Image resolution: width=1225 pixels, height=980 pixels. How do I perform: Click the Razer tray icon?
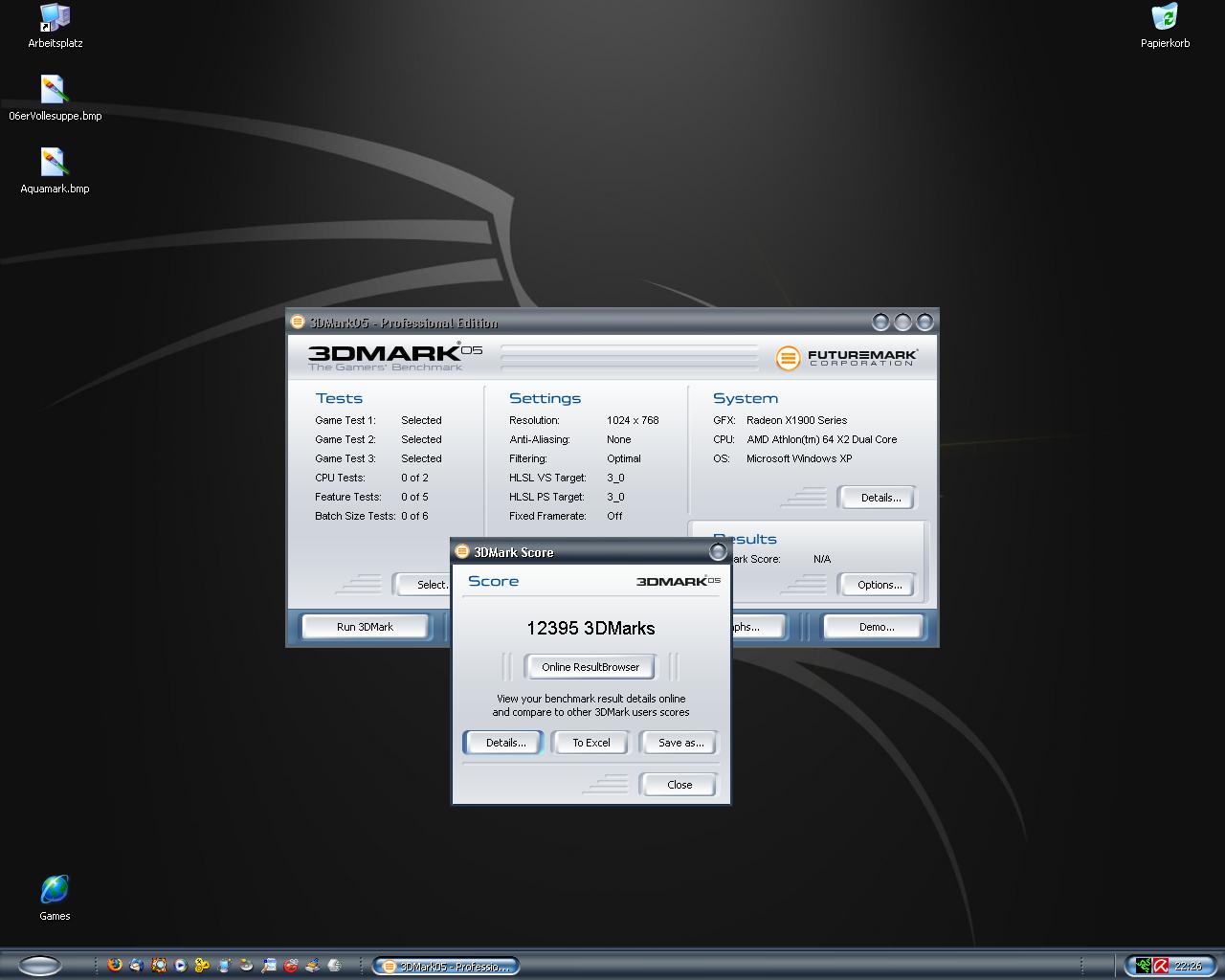coord(1142,966)
